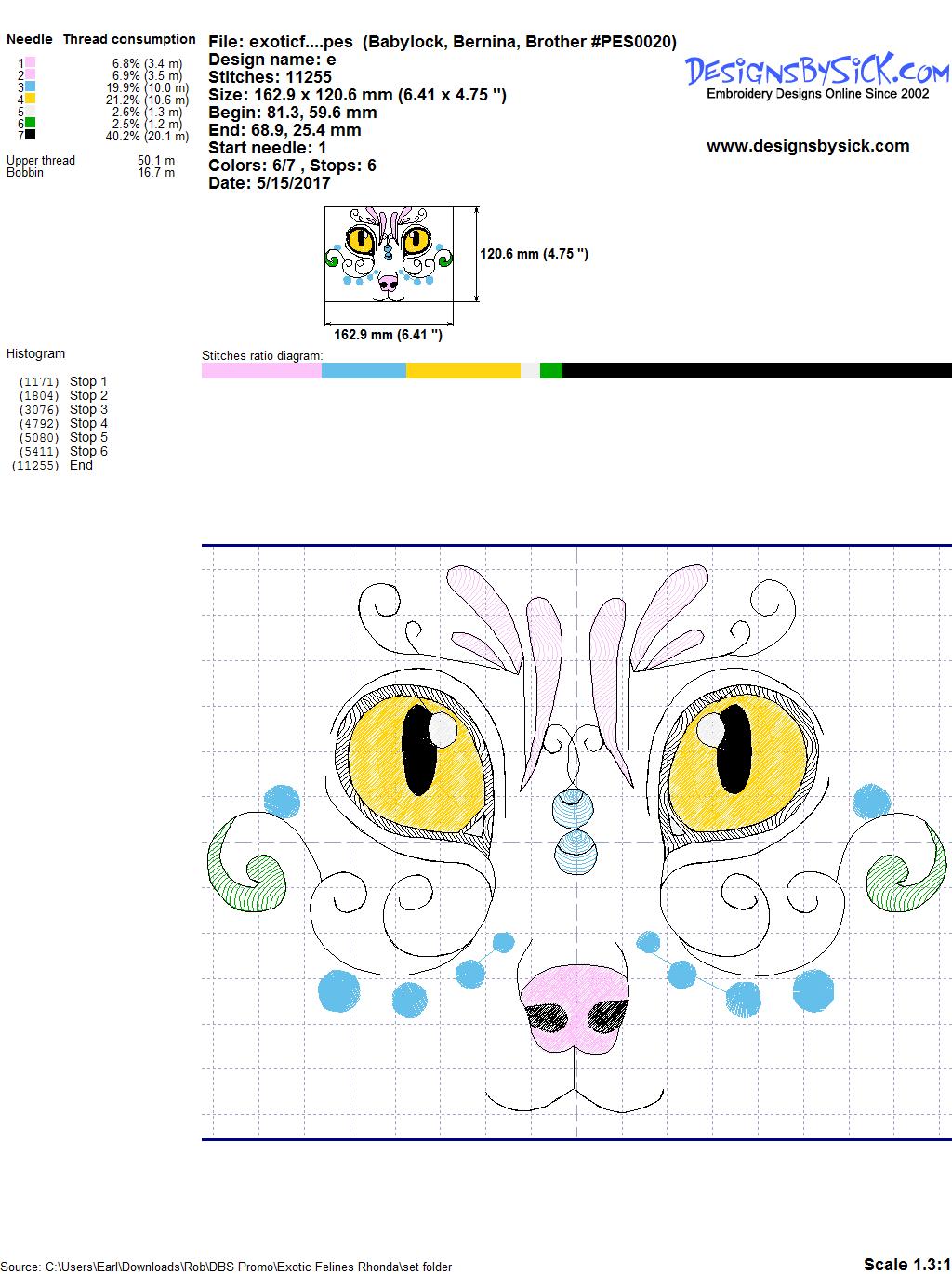Open the www.designsbysick.com link
The height and width of the screenshot is (1274, 952).
click(807, 146)
